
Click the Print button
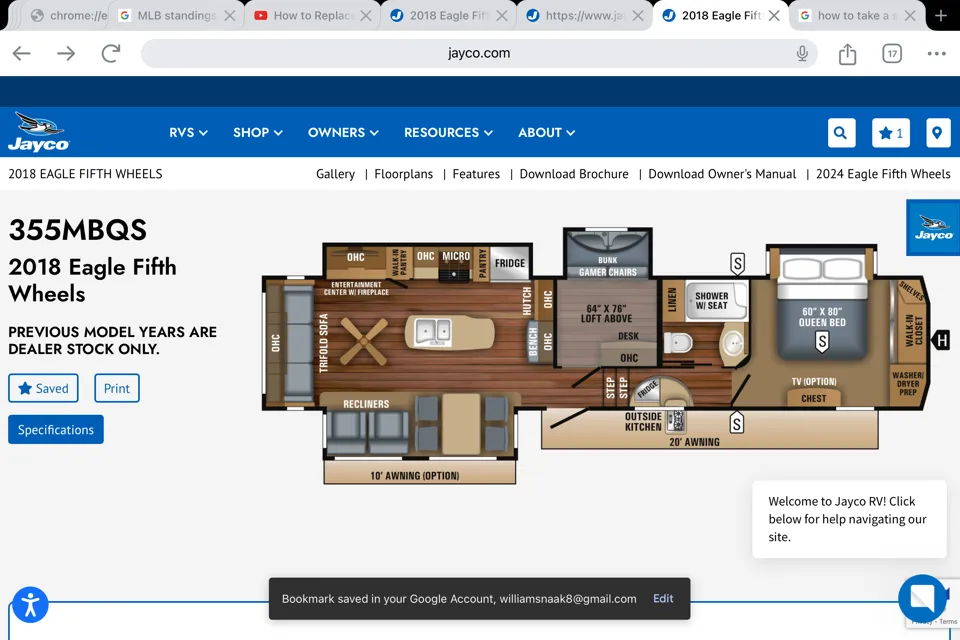click(116, 388)
